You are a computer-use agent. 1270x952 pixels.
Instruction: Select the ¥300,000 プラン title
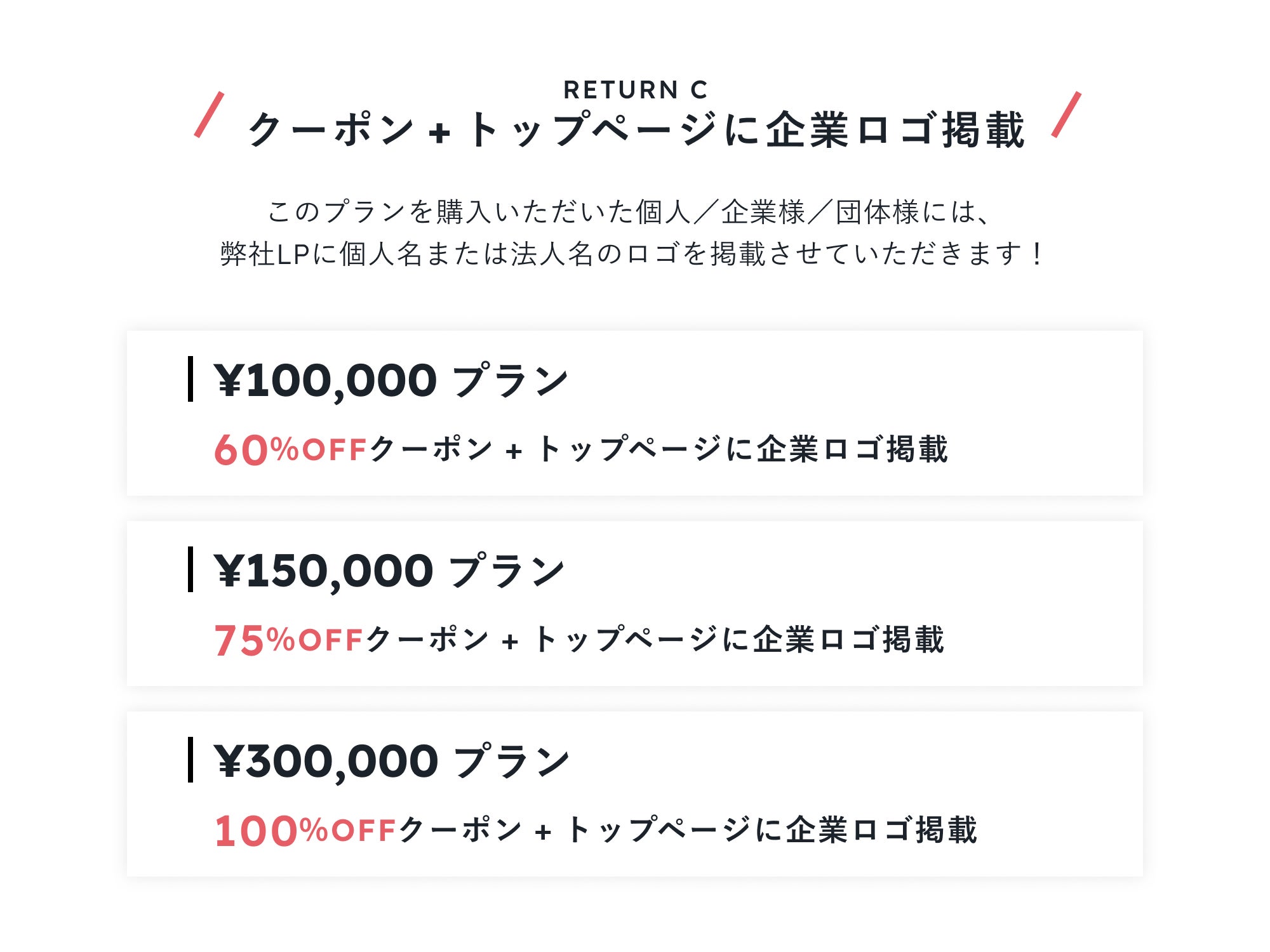point(392,762)
